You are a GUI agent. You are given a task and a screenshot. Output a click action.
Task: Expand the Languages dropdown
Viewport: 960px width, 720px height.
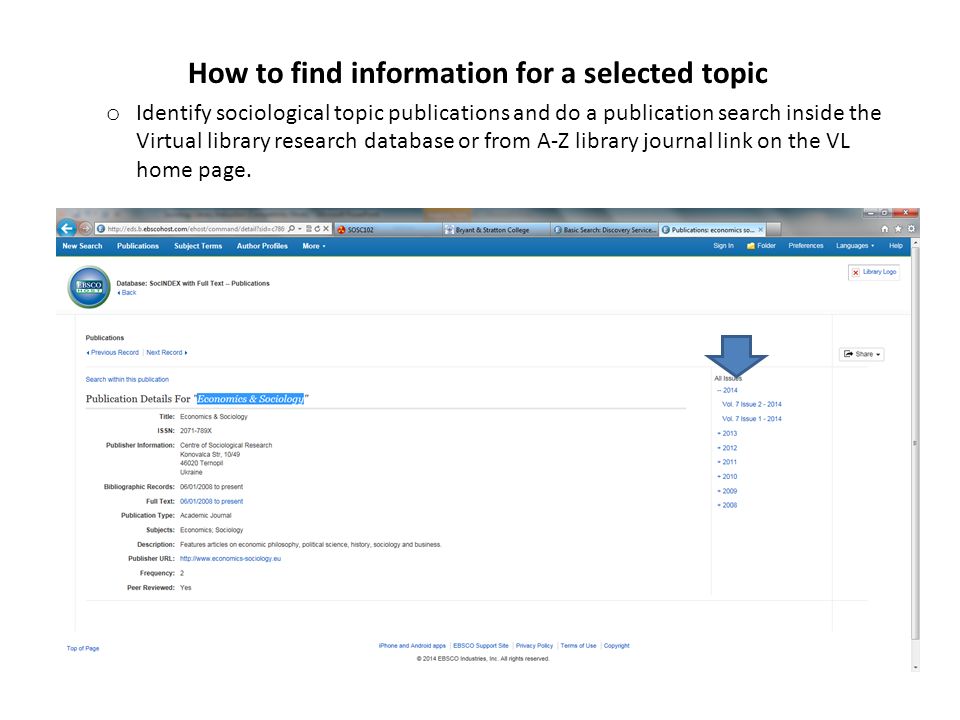[x=855, y=246]
